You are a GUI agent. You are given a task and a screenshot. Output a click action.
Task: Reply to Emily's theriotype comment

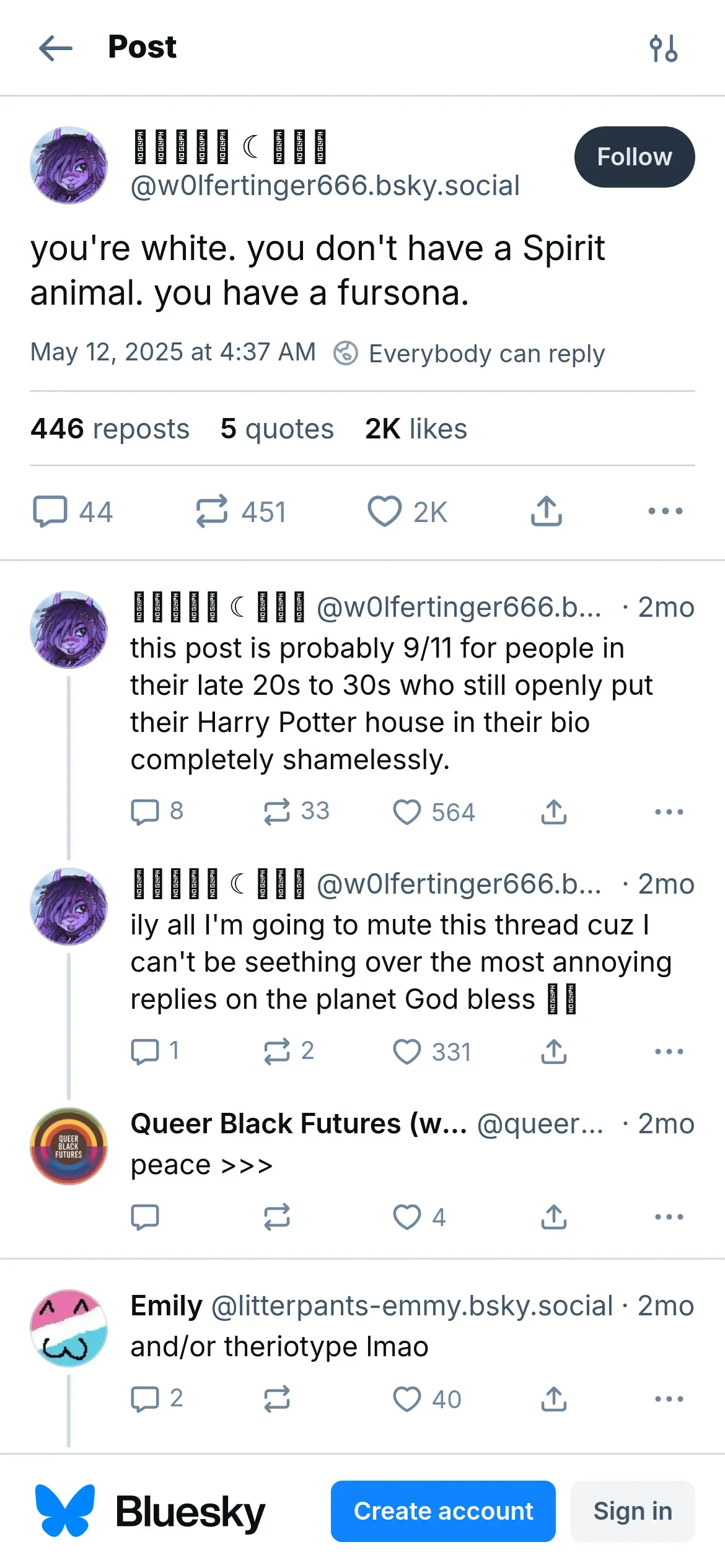click(x=145, y=1399)
